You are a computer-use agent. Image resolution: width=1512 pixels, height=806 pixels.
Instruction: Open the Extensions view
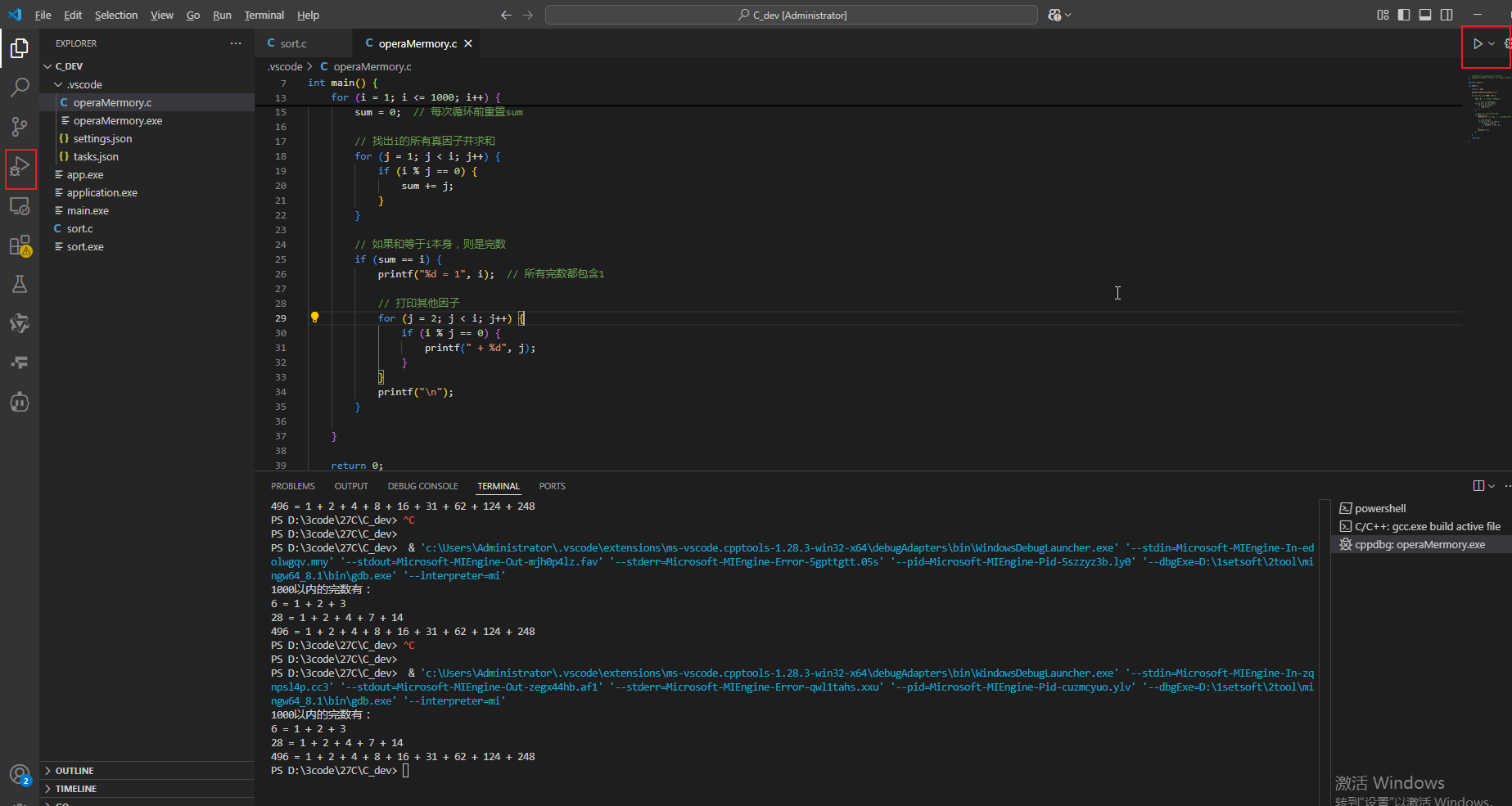point(20,245)
